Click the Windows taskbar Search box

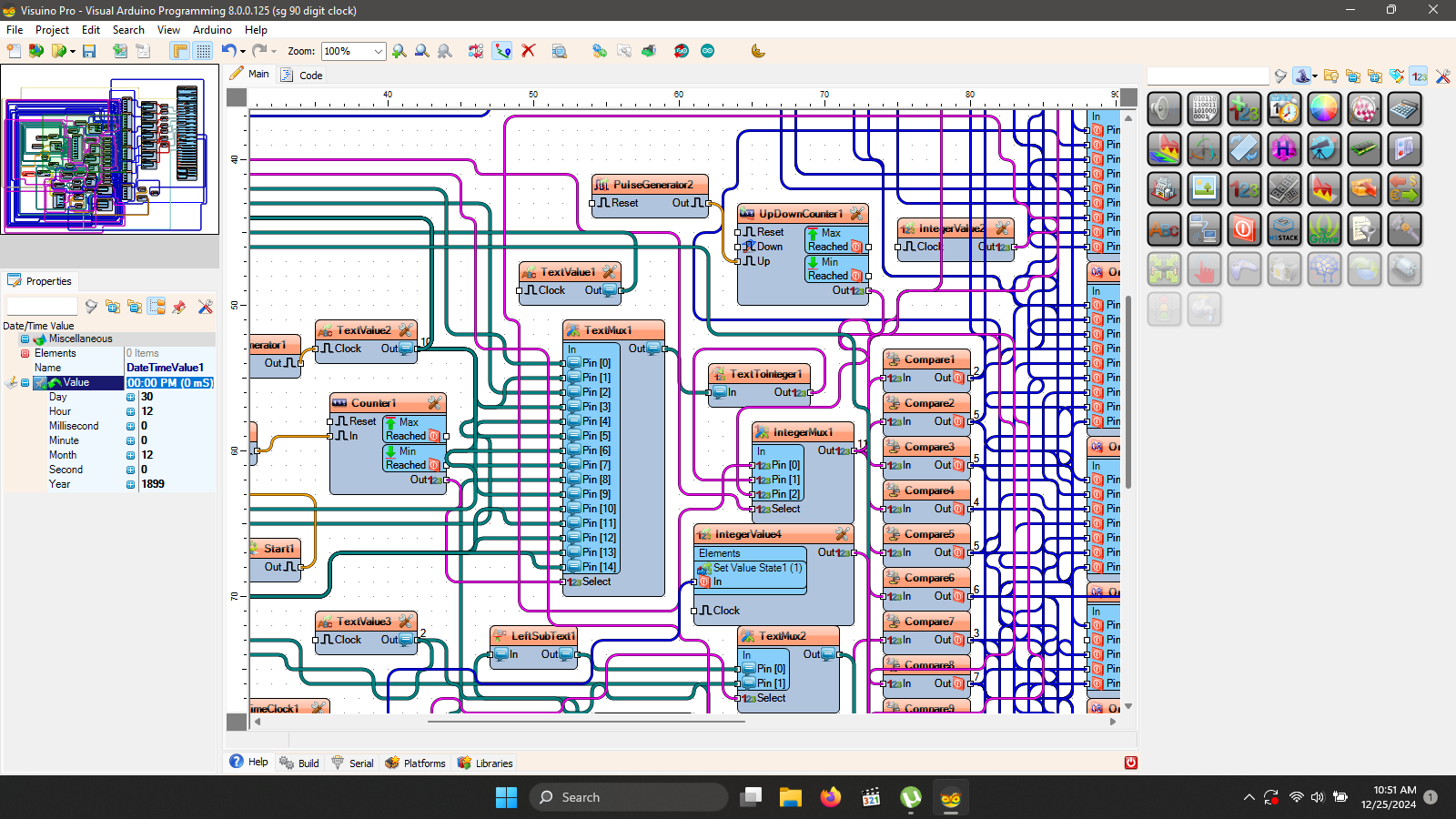(x=629, y=797)
